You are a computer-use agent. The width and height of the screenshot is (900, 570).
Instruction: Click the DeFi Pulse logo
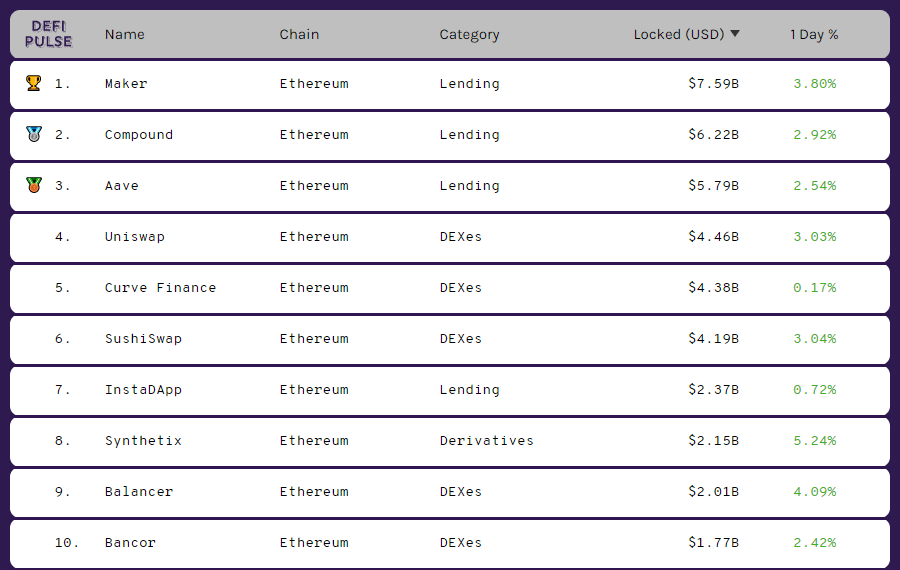click(48, 34)
